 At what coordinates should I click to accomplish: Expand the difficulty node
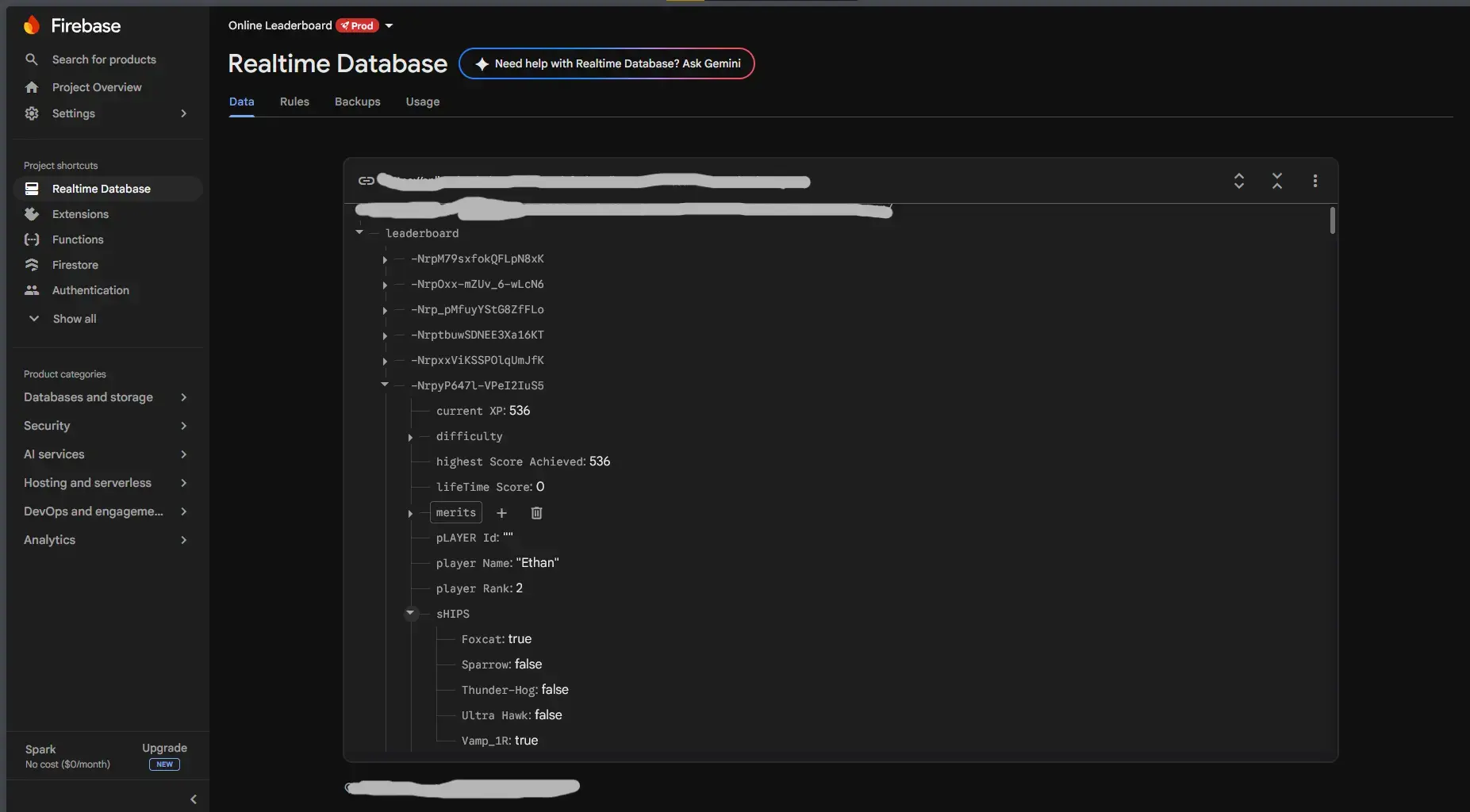[x=410, y=437]
